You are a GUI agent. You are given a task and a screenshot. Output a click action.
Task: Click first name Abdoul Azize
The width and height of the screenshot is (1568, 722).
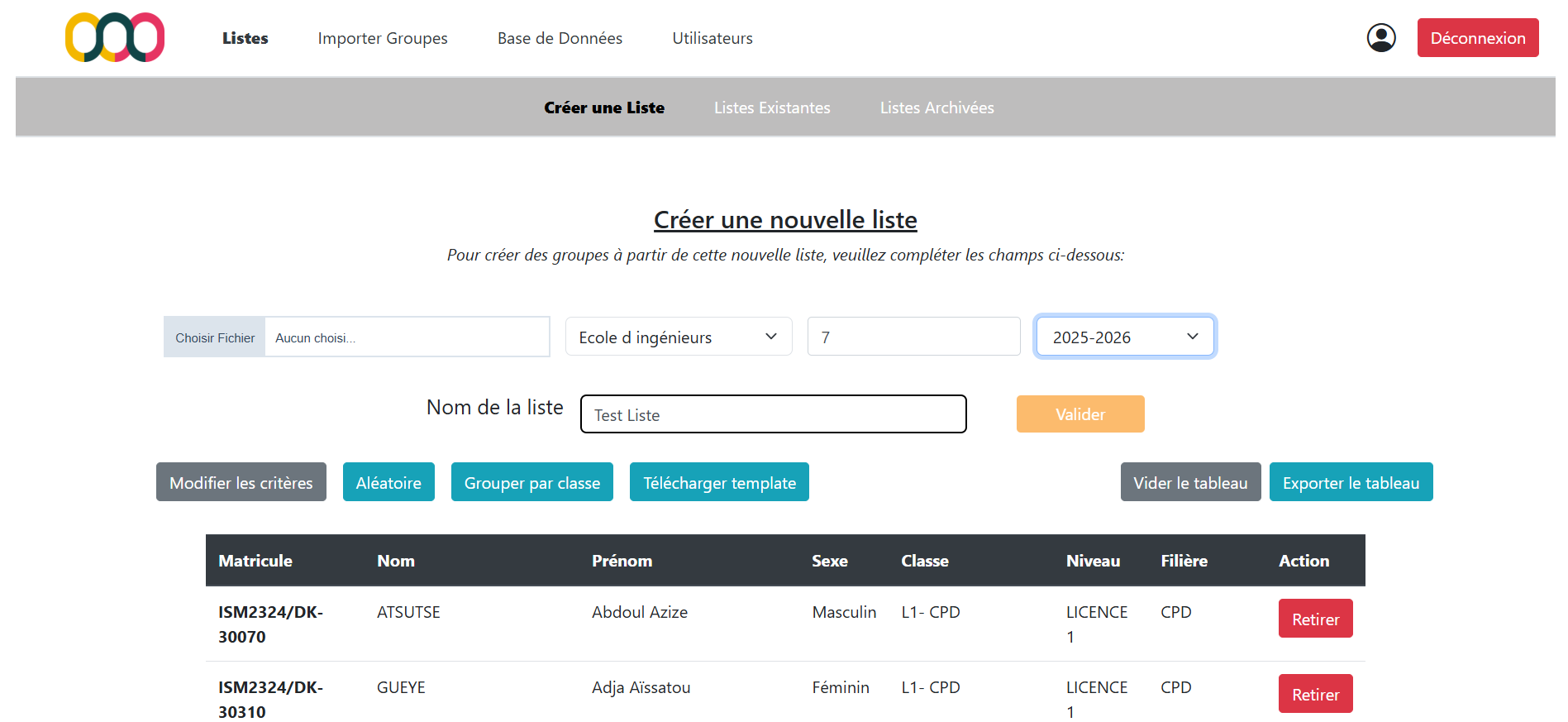pyautogui.click(x=640, y=612)
